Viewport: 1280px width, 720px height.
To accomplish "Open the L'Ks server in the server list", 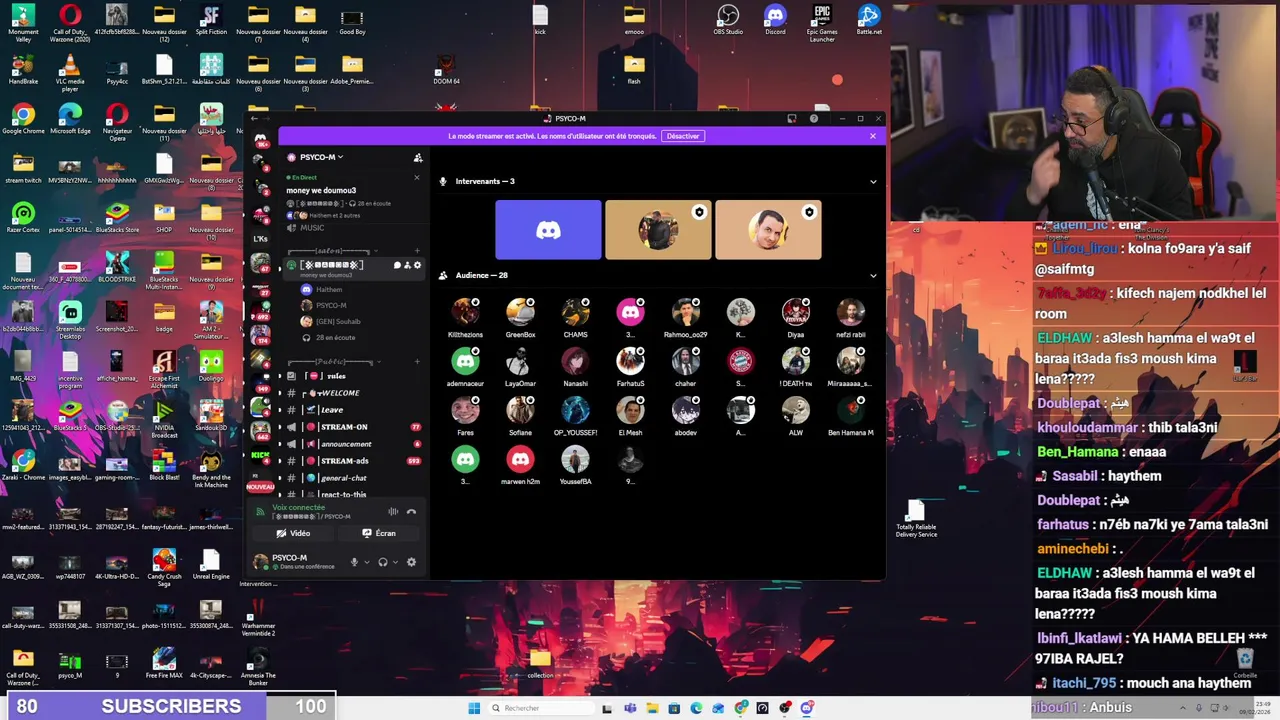I will [261, 238].
